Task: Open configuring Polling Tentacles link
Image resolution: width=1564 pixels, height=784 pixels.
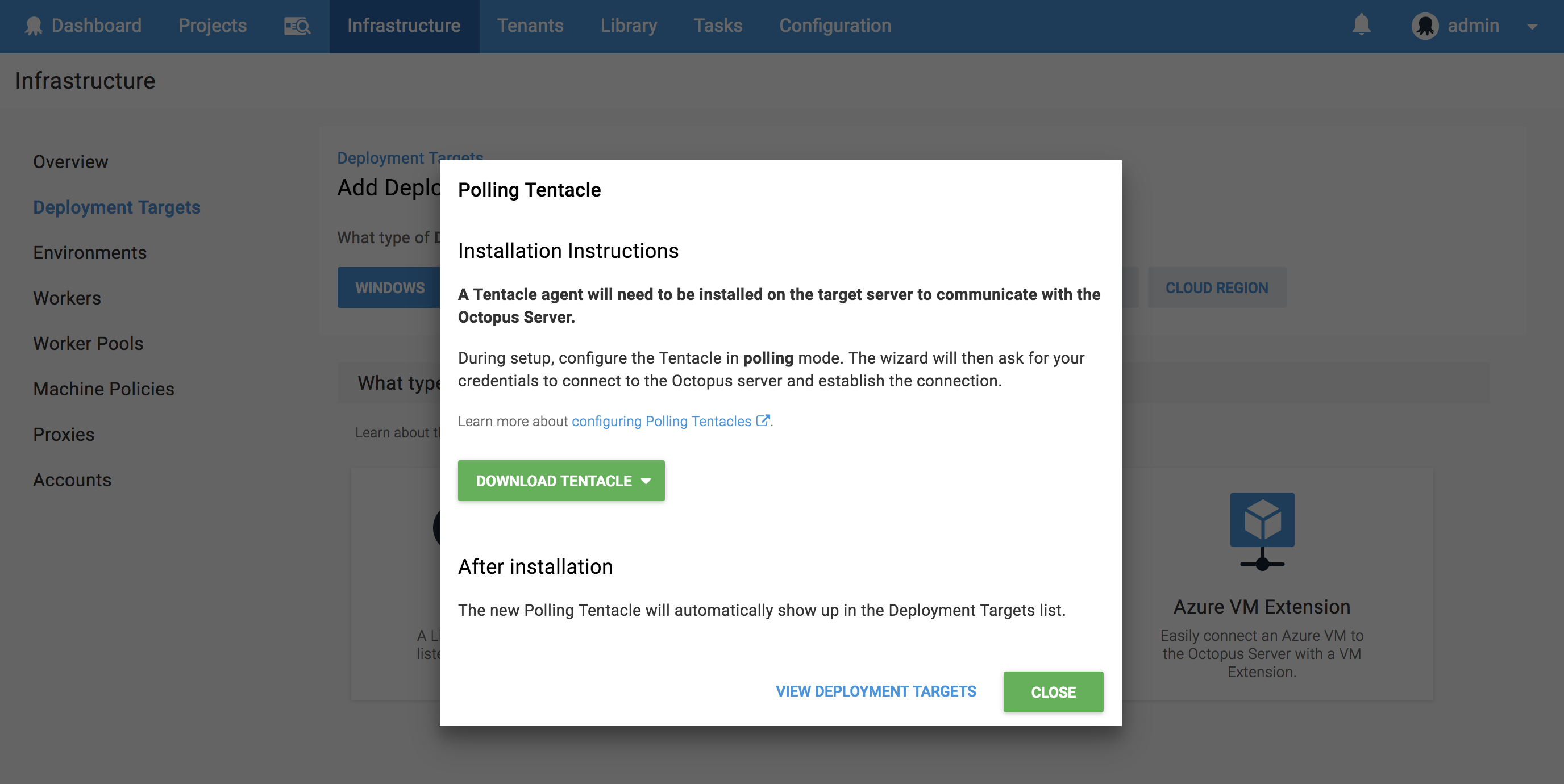Action: [x=661, y=421]
